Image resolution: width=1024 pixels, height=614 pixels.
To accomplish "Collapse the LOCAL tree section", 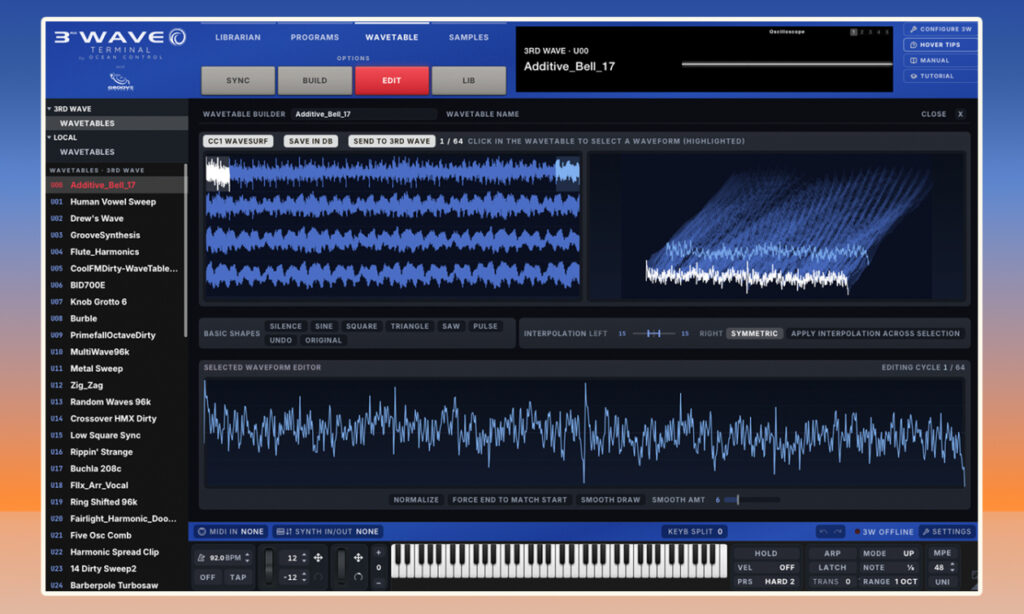I will click(50, 137).
